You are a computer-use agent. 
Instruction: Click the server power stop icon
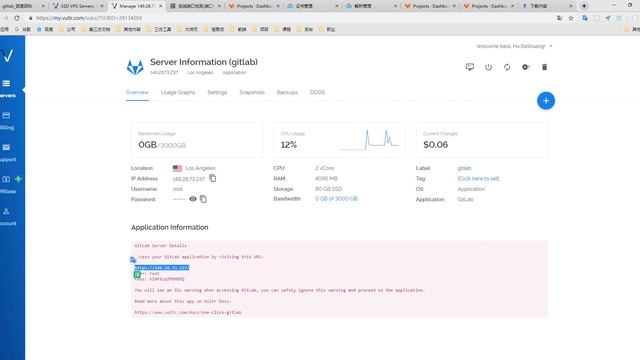488,67
